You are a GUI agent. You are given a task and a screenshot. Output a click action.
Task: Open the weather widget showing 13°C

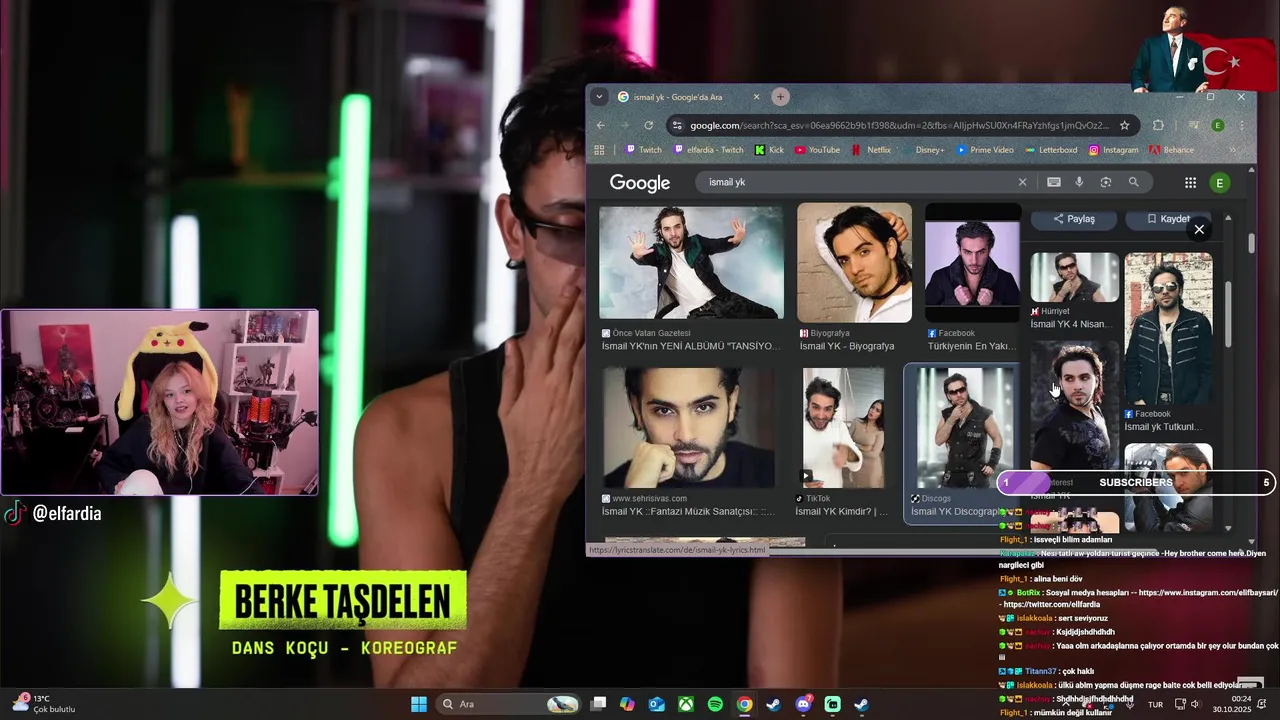[x=44, y=704]
